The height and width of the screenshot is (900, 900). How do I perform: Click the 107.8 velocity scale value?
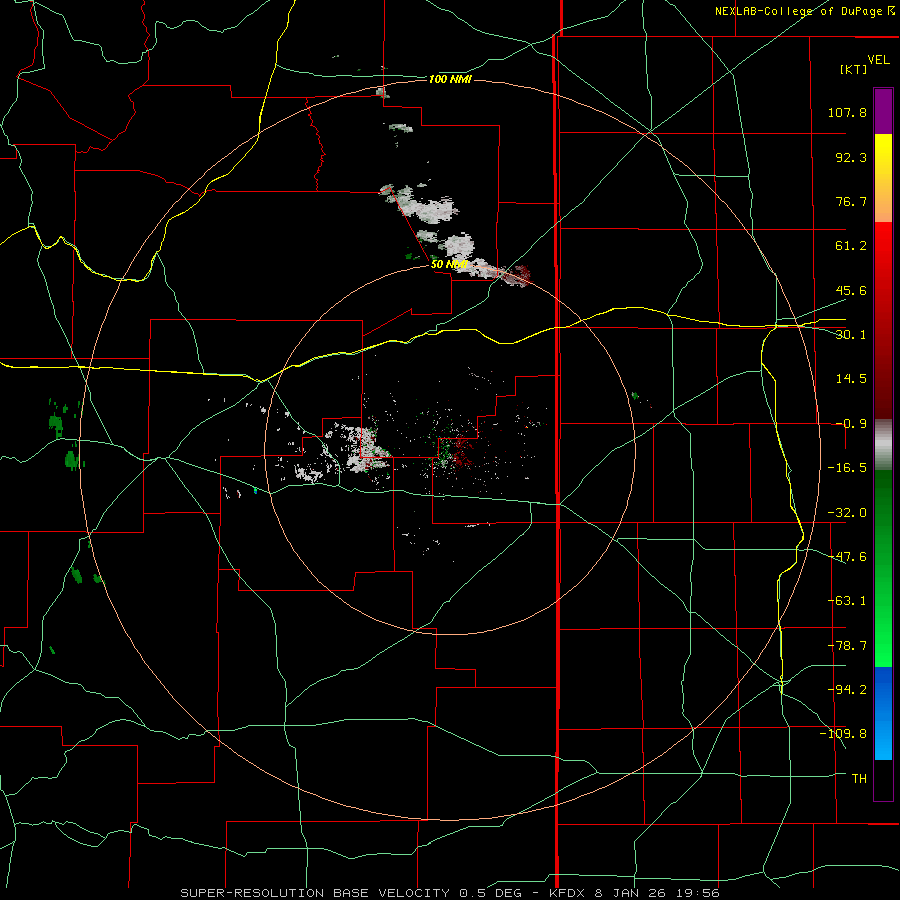[847, 112]
